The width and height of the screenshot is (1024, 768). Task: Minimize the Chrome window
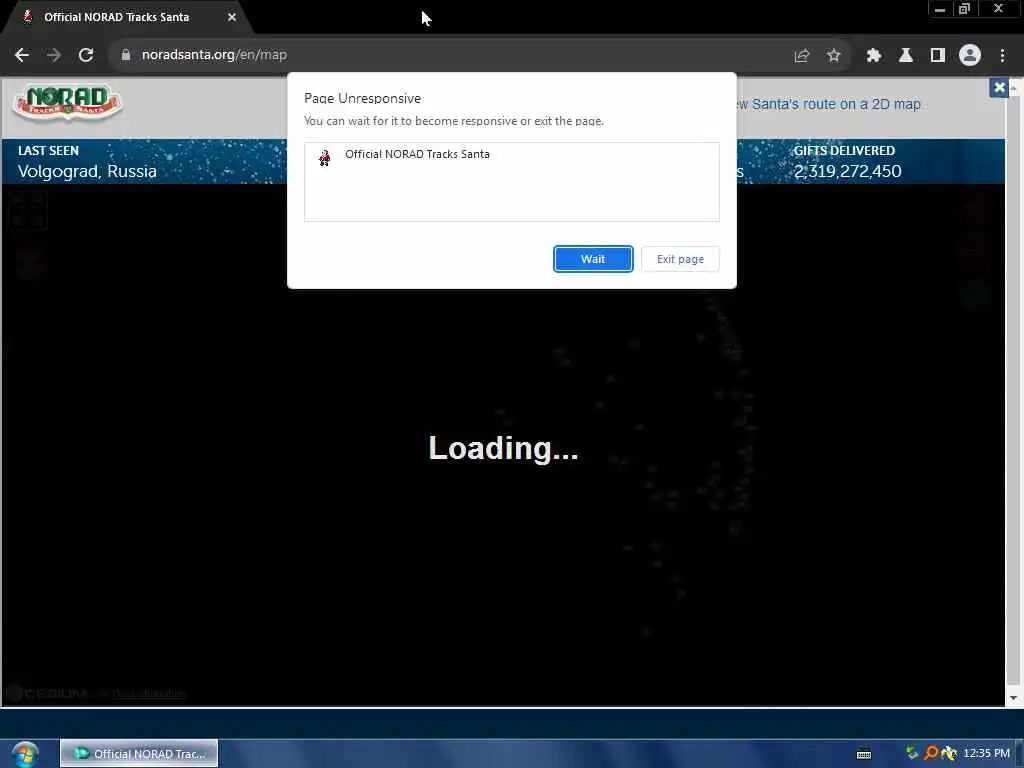tap(940, 9)
